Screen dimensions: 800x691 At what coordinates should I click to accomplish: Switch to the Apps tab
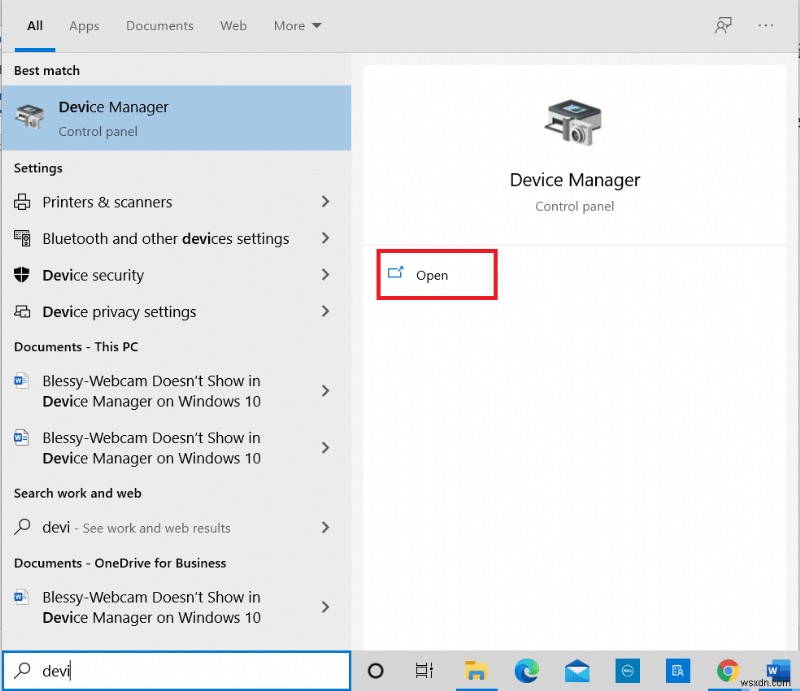click(x=84, y=26)
